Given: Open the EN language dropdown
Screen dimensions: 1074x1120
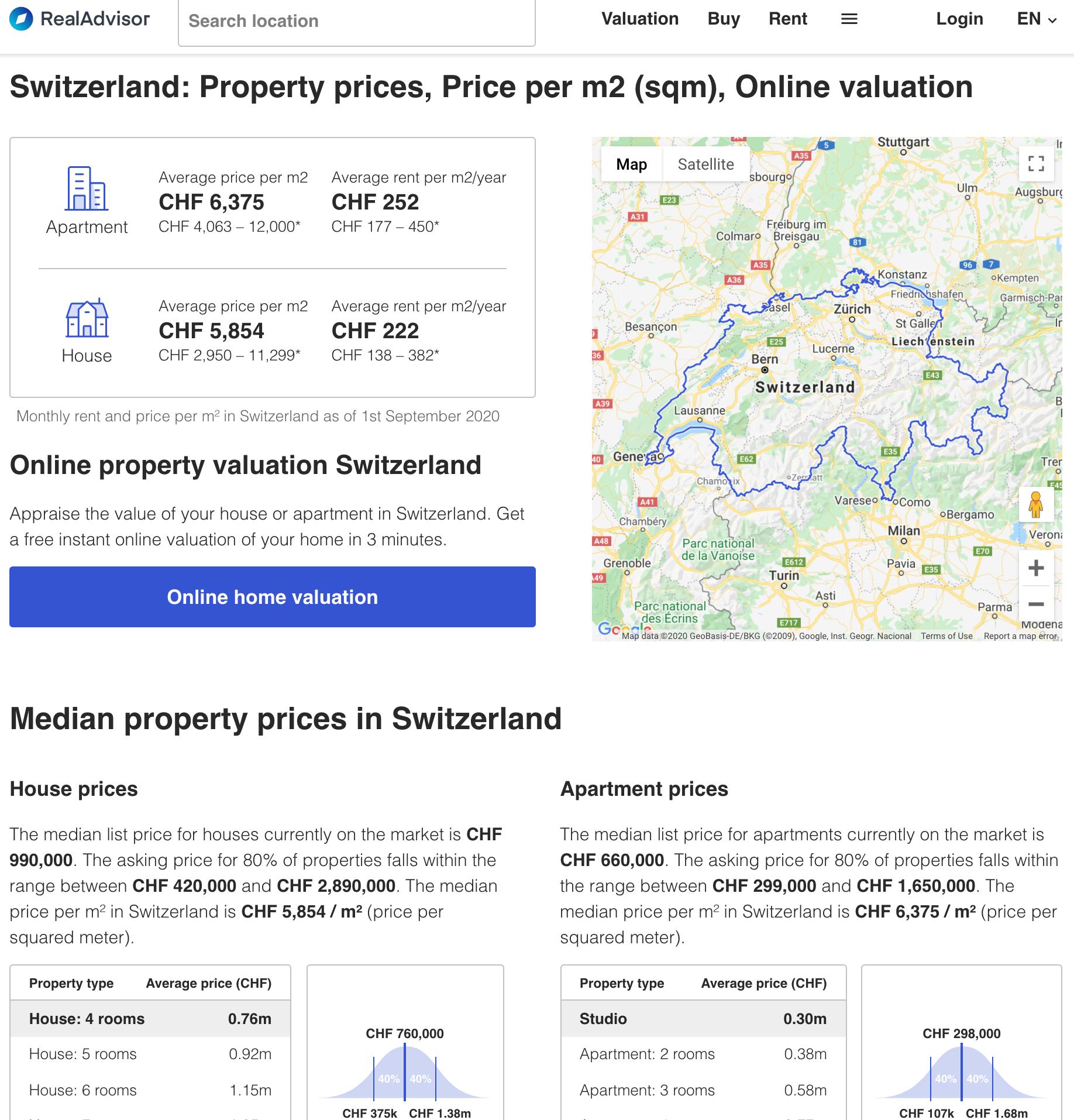Looking at the screenshot, I should [x=1032, y=19].
